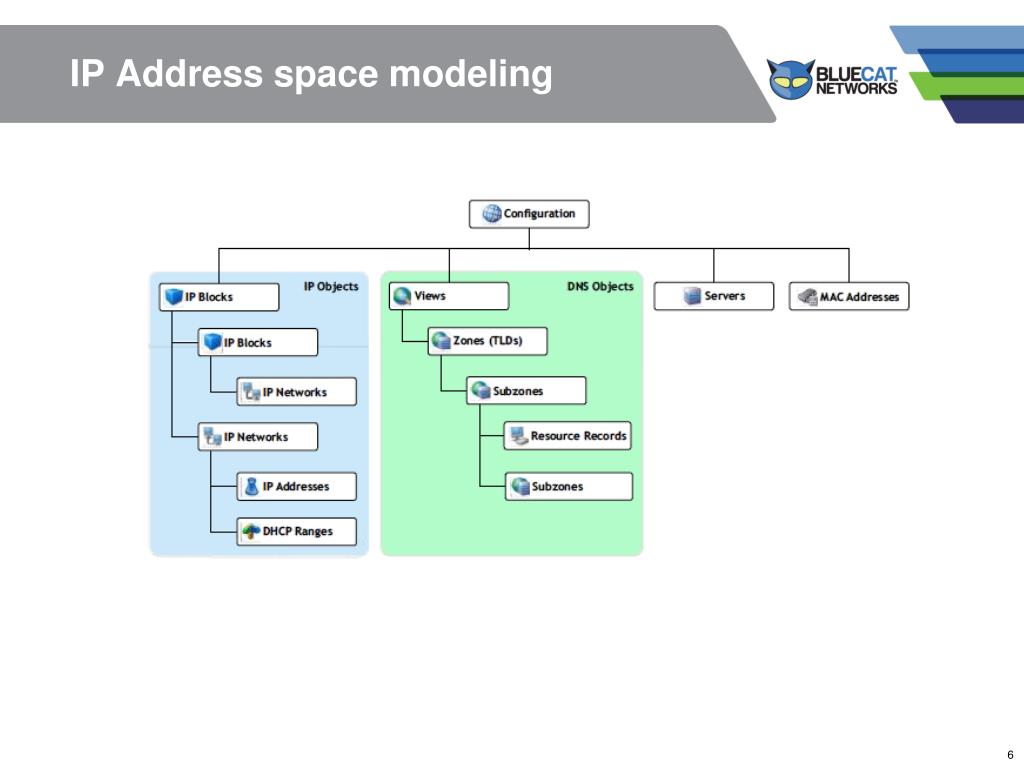Select the 'IP Addresses' node text

pos(296,487)
